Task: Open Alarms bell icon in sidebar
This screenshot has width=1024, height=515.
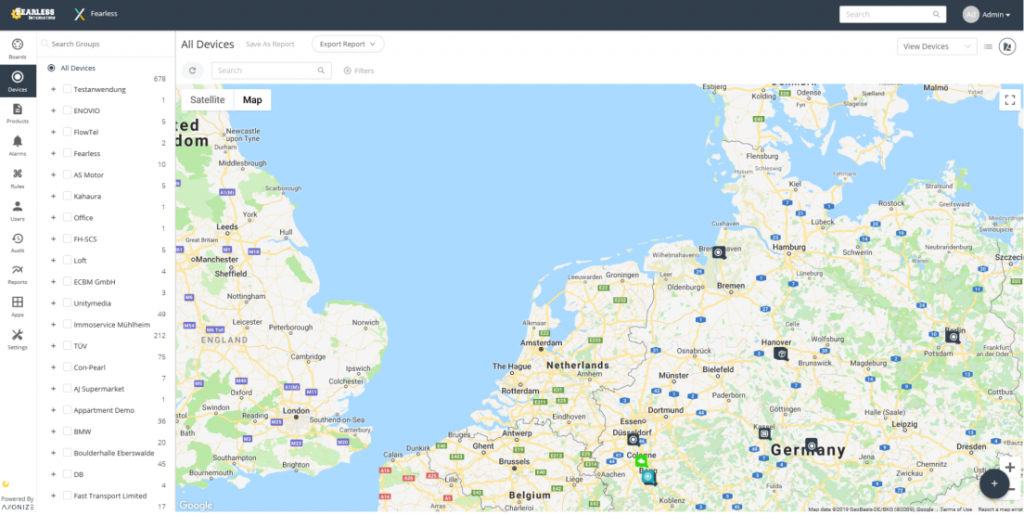Action: tap(17, 145)
